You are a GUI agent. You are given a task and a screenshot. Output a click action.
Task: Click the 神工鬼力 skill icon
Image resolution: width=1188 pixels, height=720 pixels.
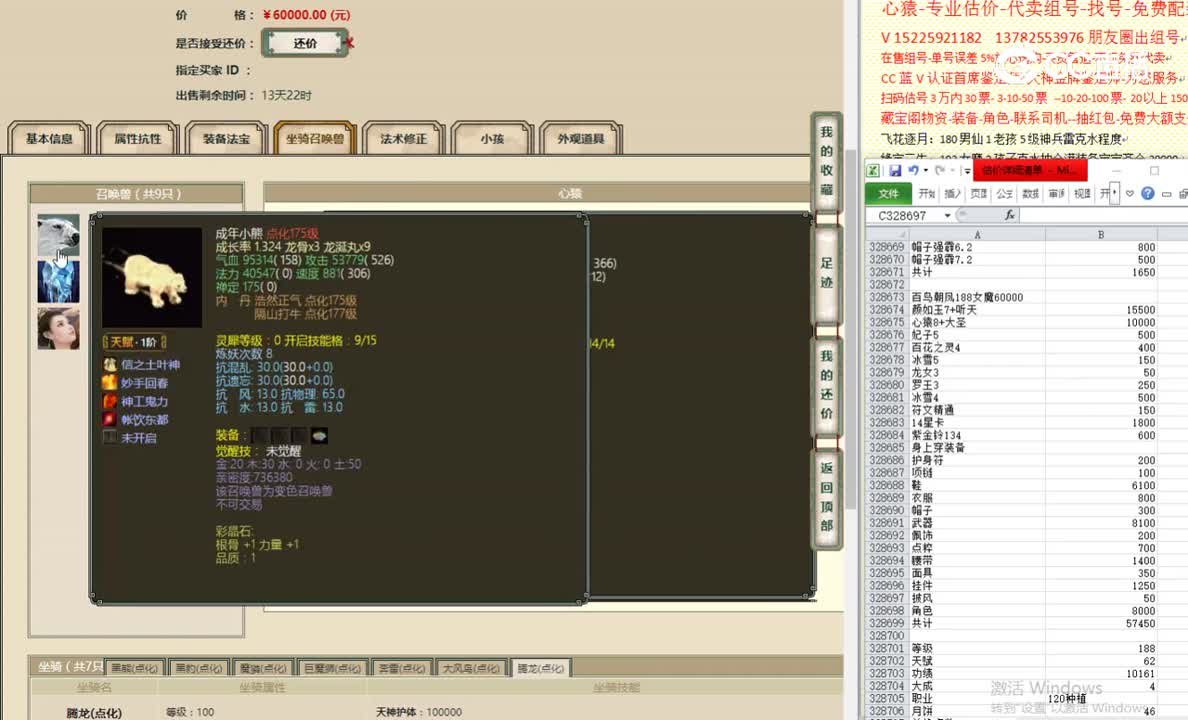(110, 401)
